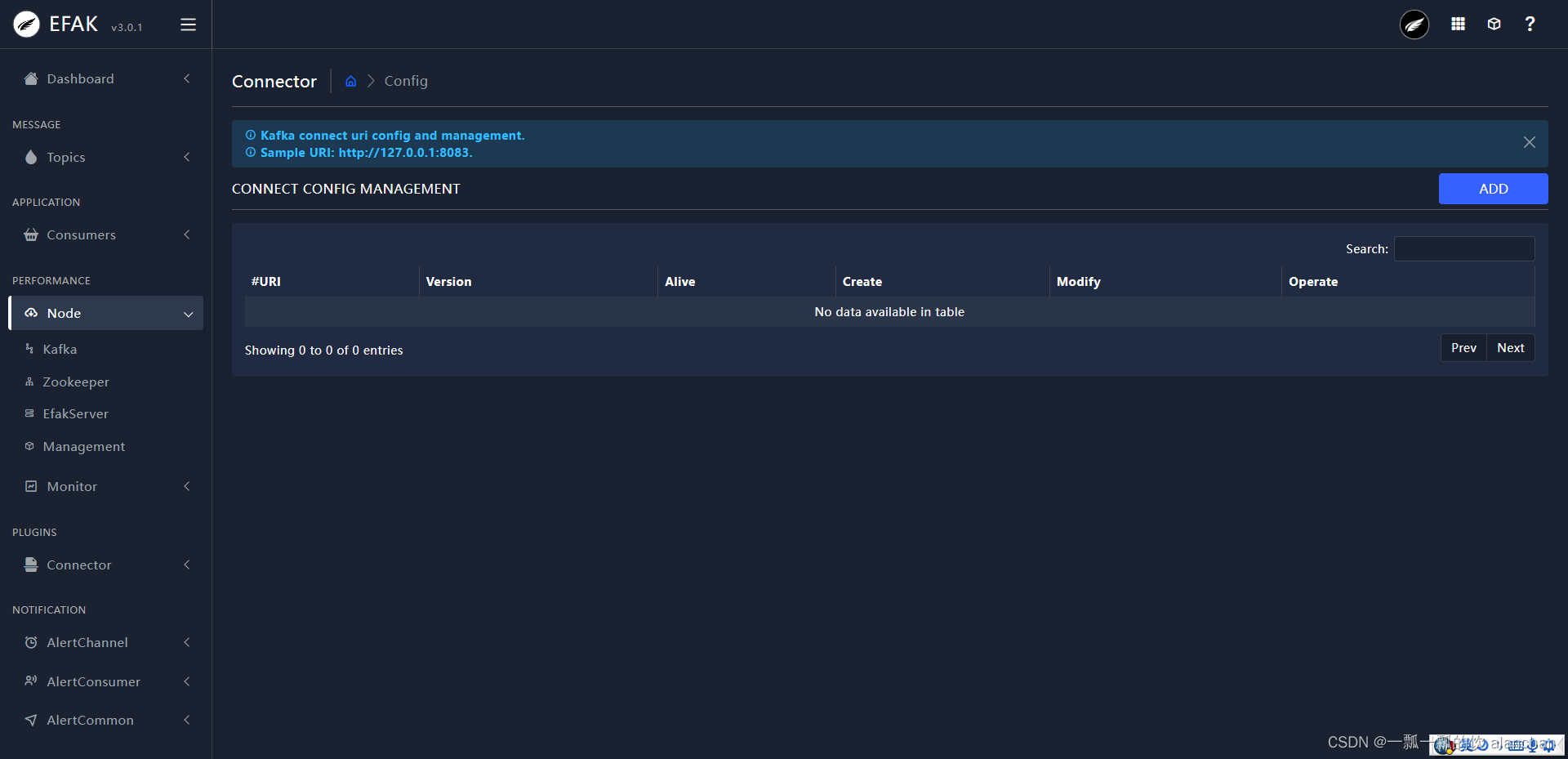The image size is (1568, 759).
Task: Click the Management submenu icon
Action: 29,446
